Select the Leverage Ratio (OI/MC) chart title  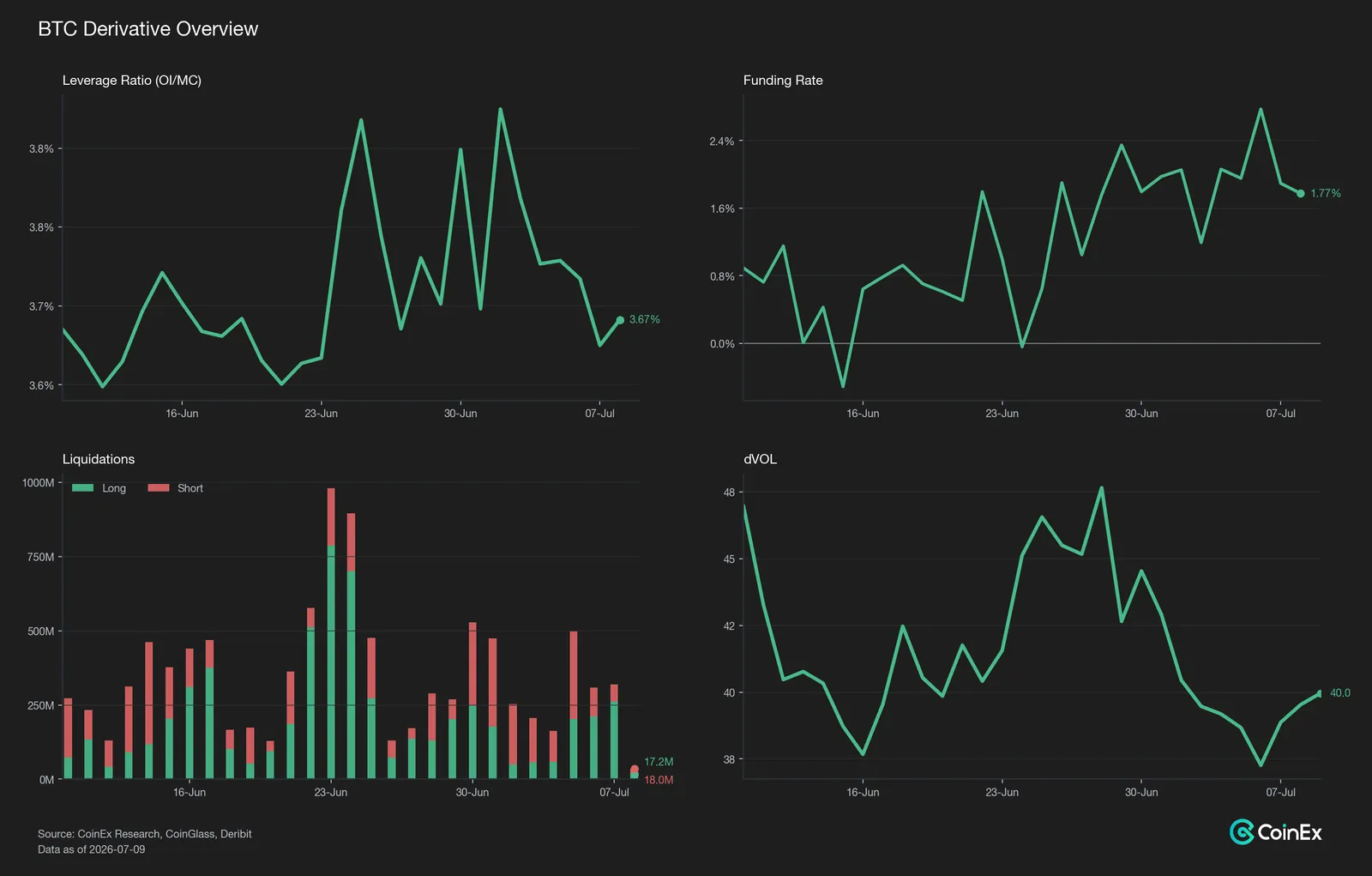[x=132, y=81]
